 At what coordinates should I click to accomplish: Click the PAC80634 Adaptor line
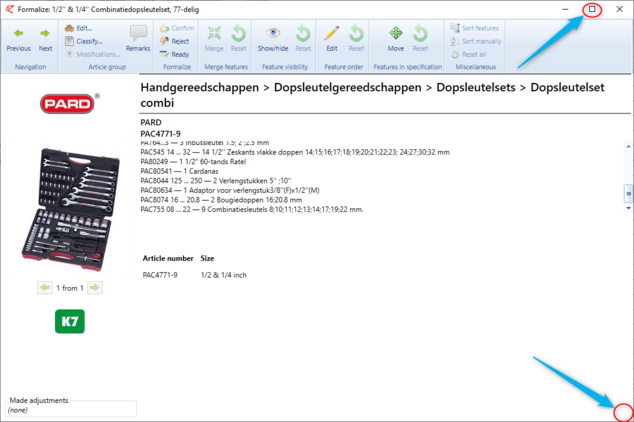coord(230,190)
